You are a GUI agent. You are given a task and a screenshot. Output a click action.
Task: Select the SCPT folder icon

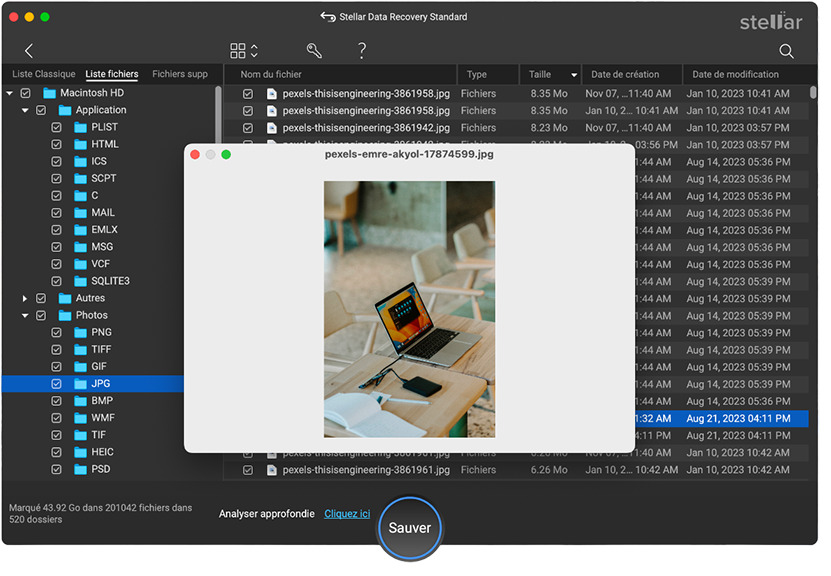pos(82,181)
